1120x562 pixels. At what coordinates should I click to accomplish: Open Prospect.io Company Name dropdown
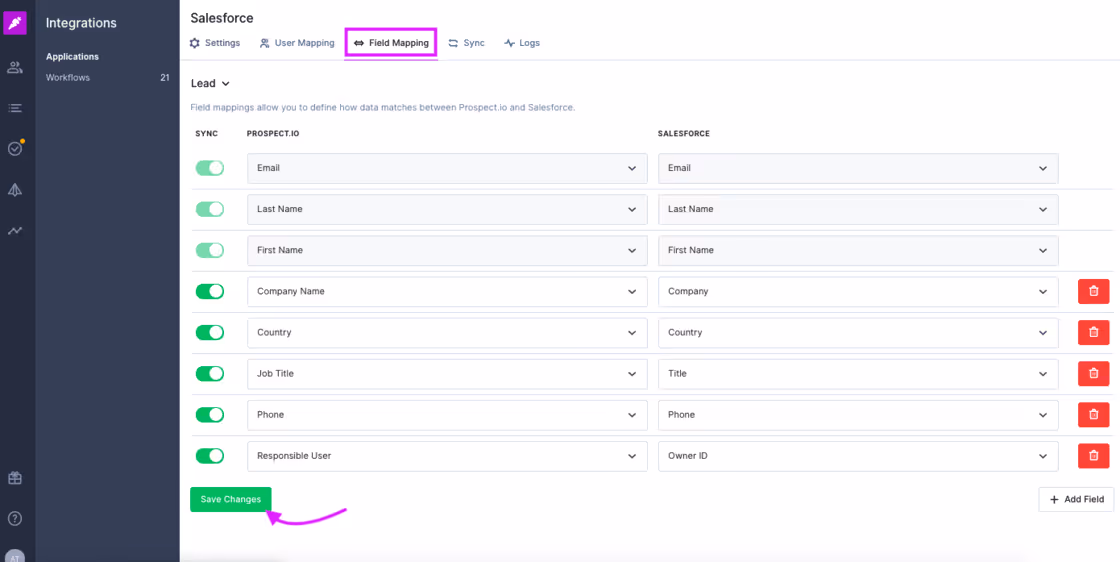point(447,291)
